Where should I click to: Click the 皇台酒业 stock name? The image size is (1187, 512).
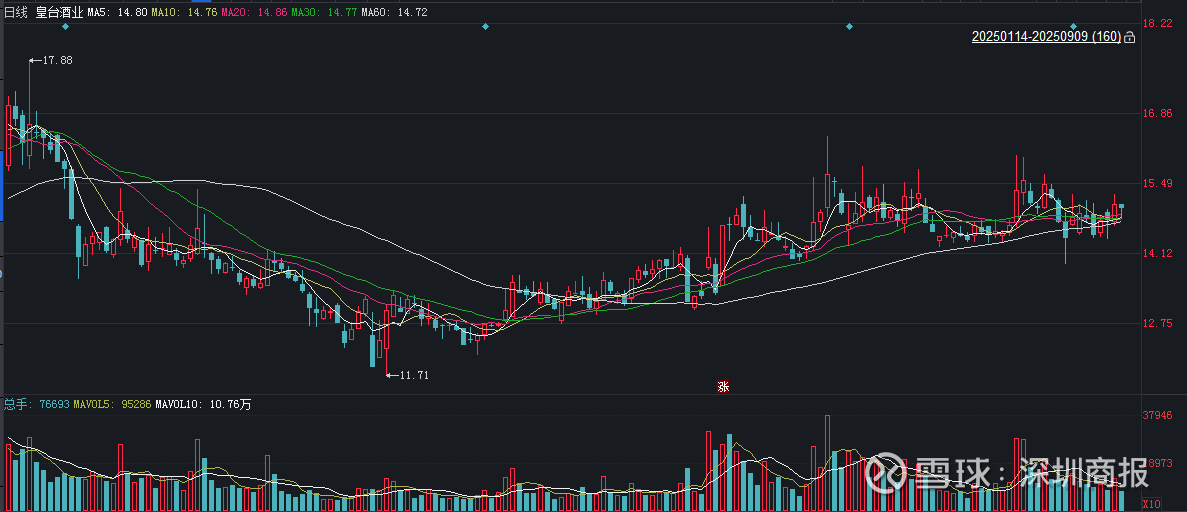59,12
